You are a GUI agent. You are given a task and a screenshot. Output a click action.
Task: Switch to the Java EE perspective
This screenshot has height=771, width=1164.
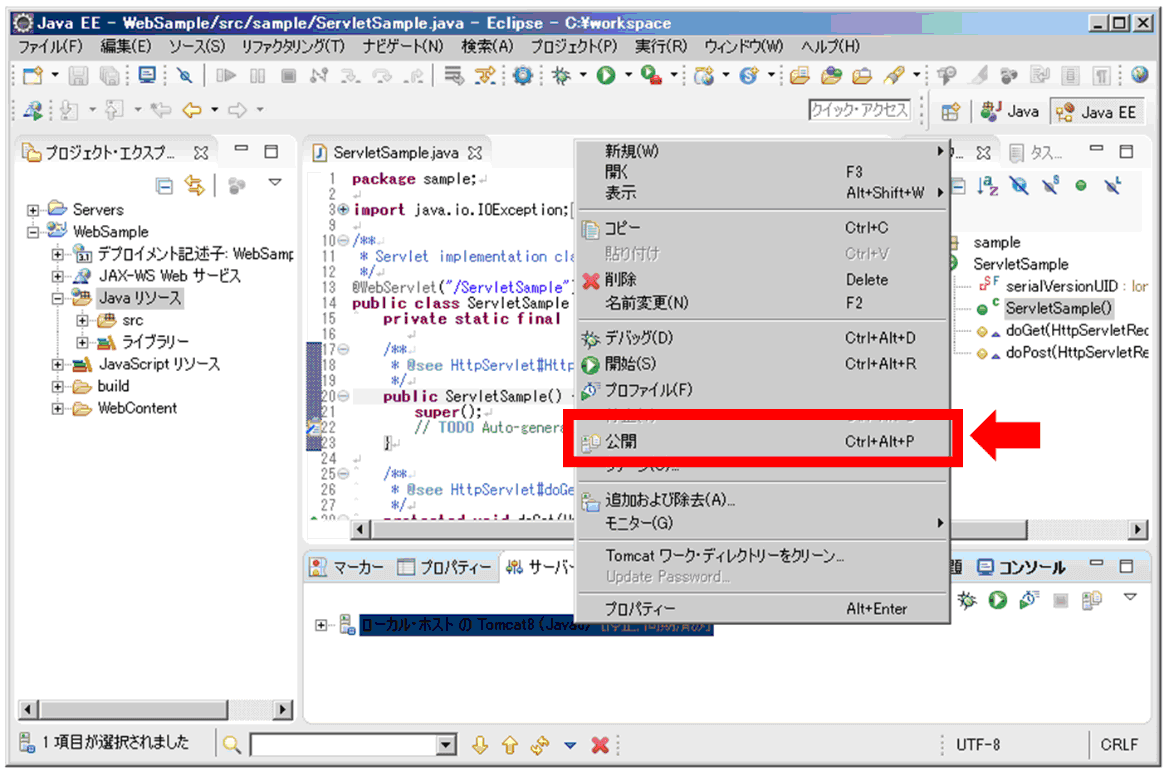pos(1098,112)
